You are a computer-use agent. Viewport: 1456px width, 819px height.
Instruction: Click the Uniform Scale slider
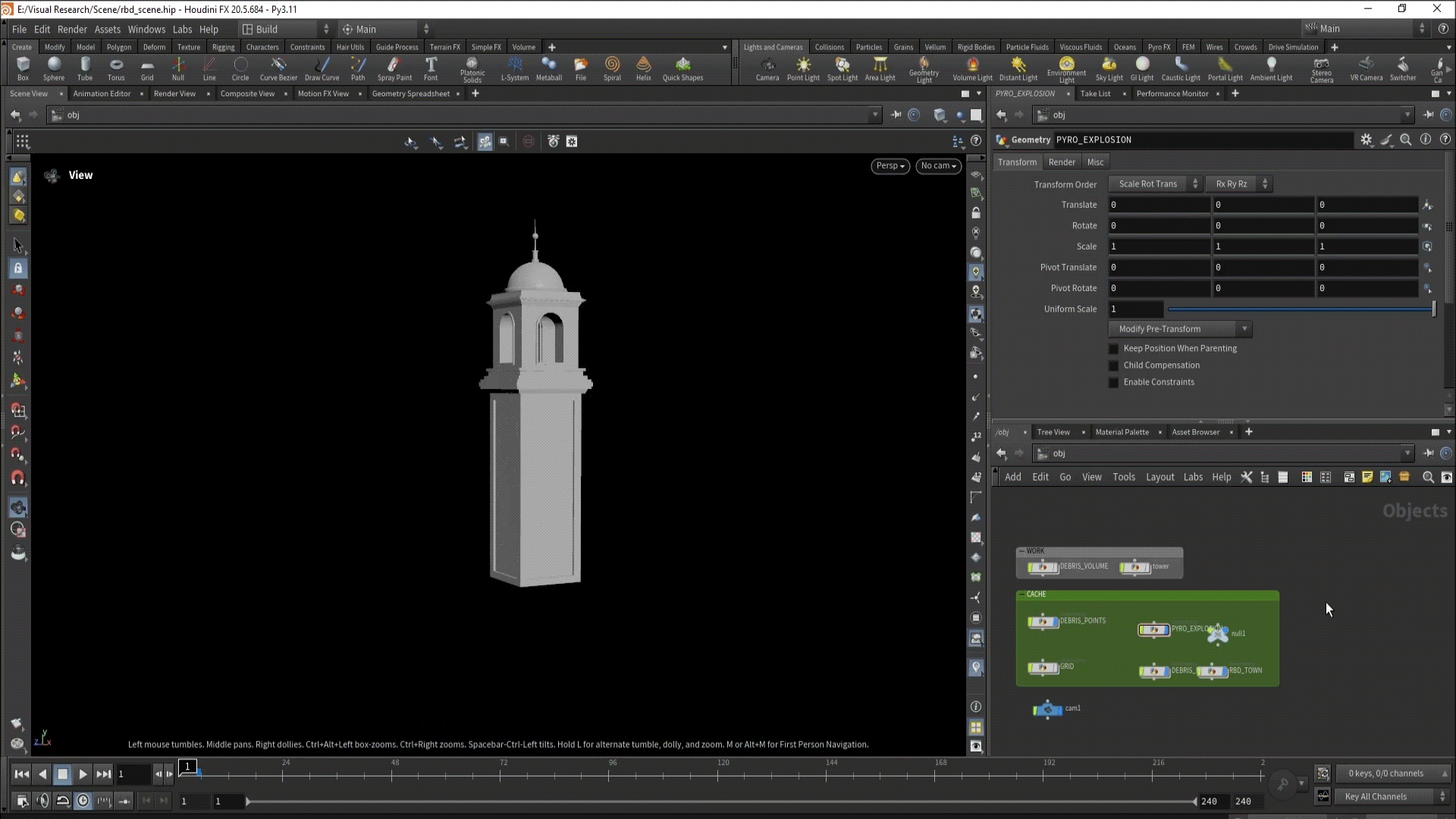tap(1301, 309)
